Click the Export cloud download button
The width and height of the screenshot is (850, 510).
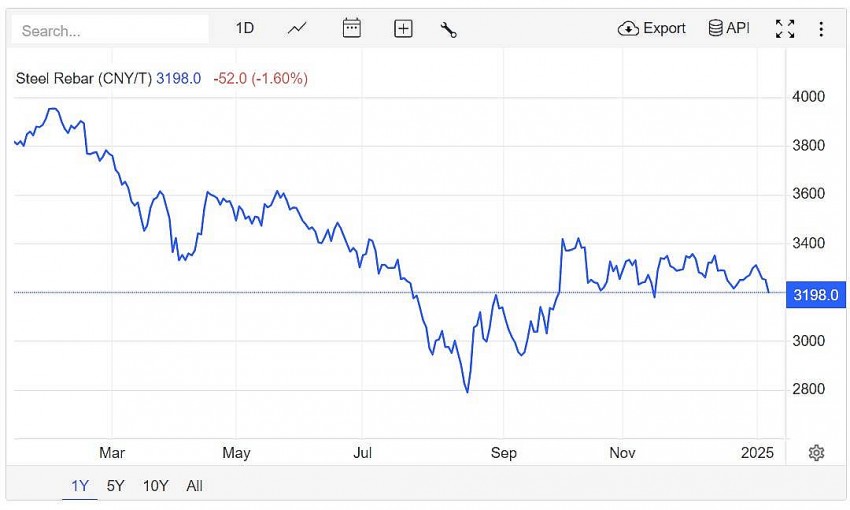(x=652, y=29)
